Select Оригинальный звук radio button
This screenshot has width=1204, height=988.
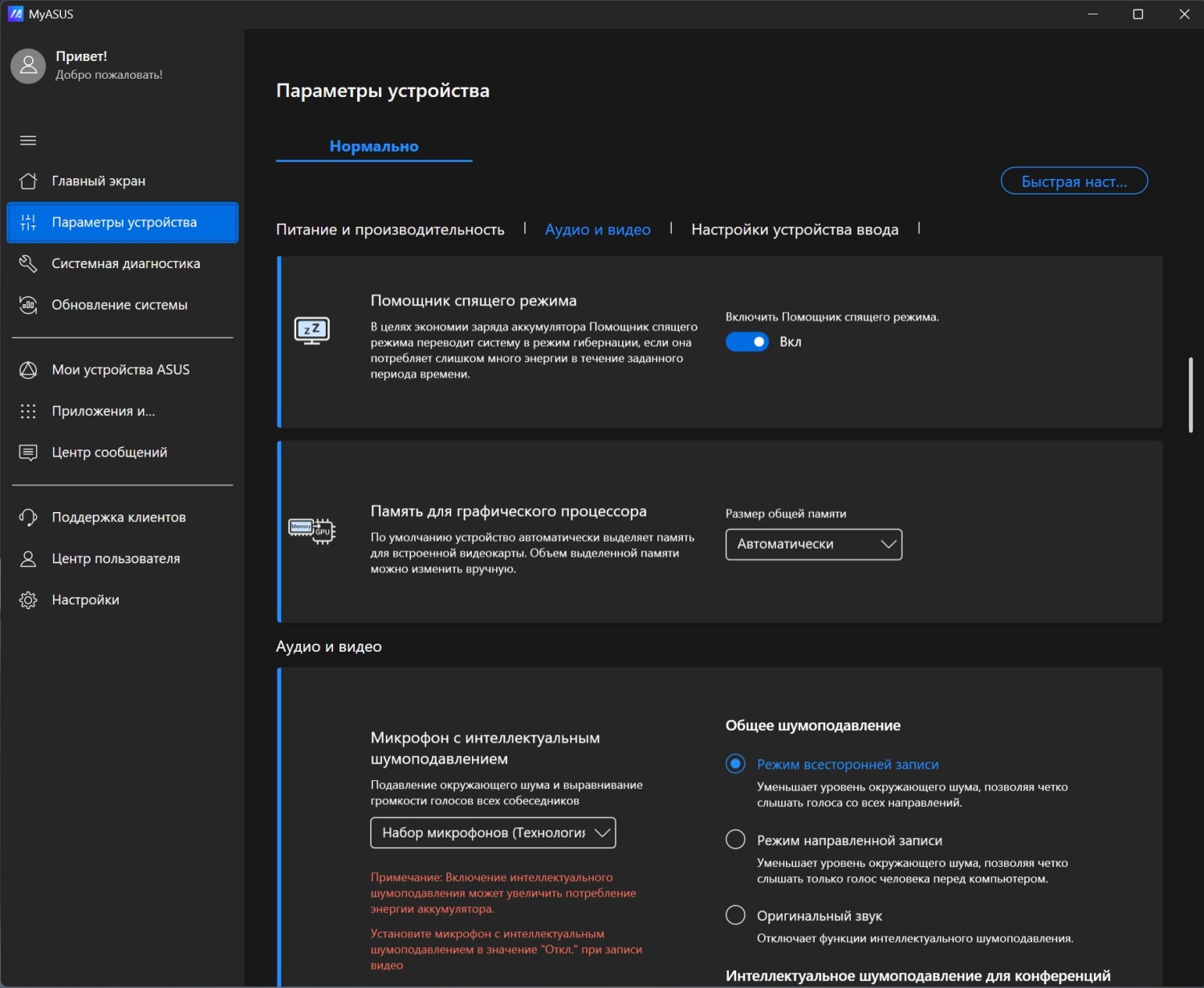[735, 915]
